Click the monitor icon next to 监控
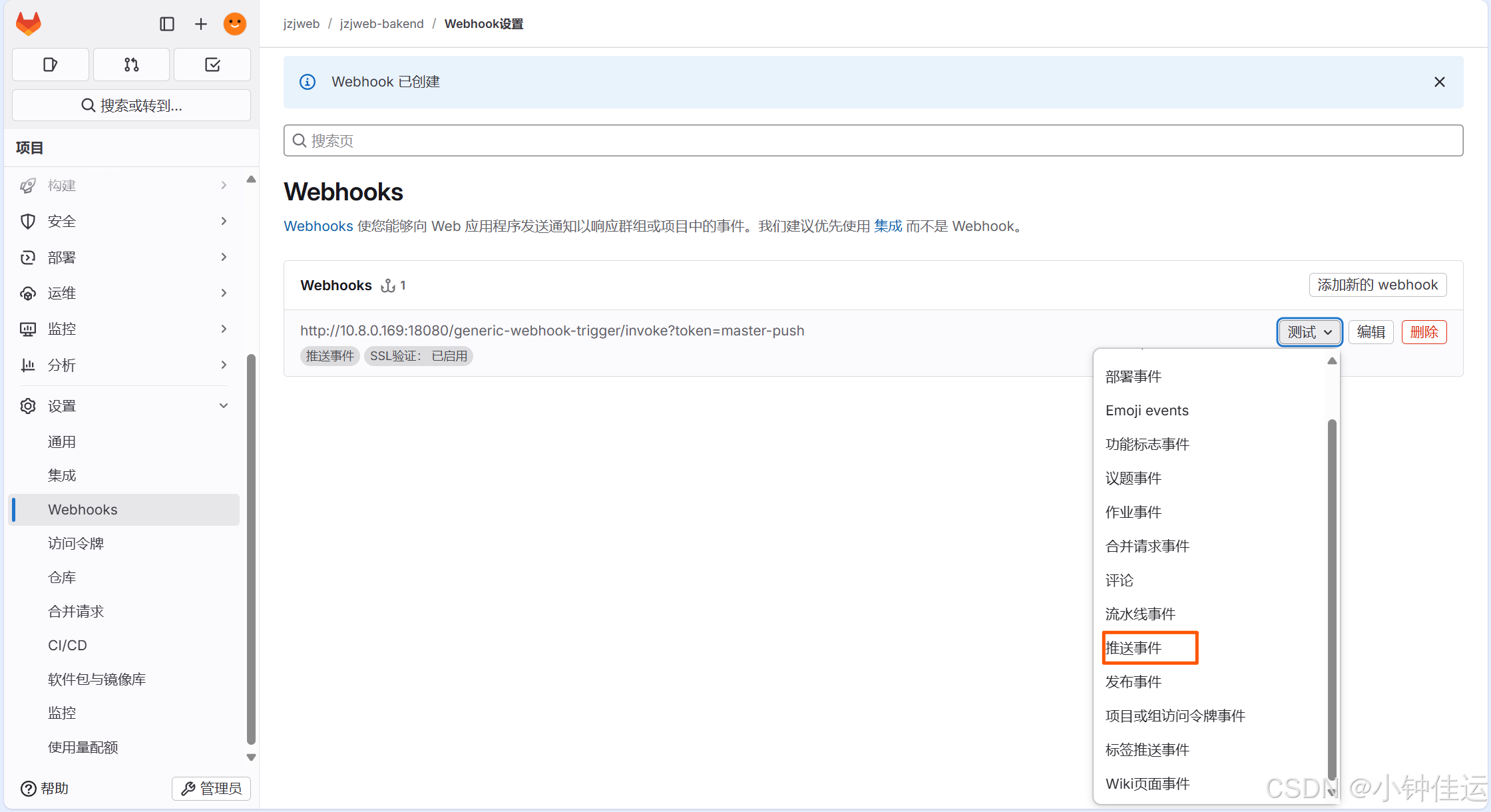The width and height of the screenshot is (1491, 812). tap(28, 329)
